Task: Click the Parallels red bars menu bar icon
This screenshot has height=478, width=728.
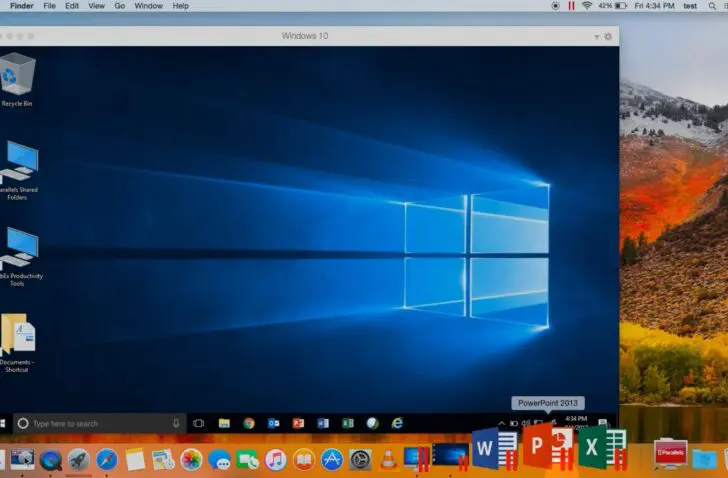Action: pyautogui.click(x=571, y=6)
